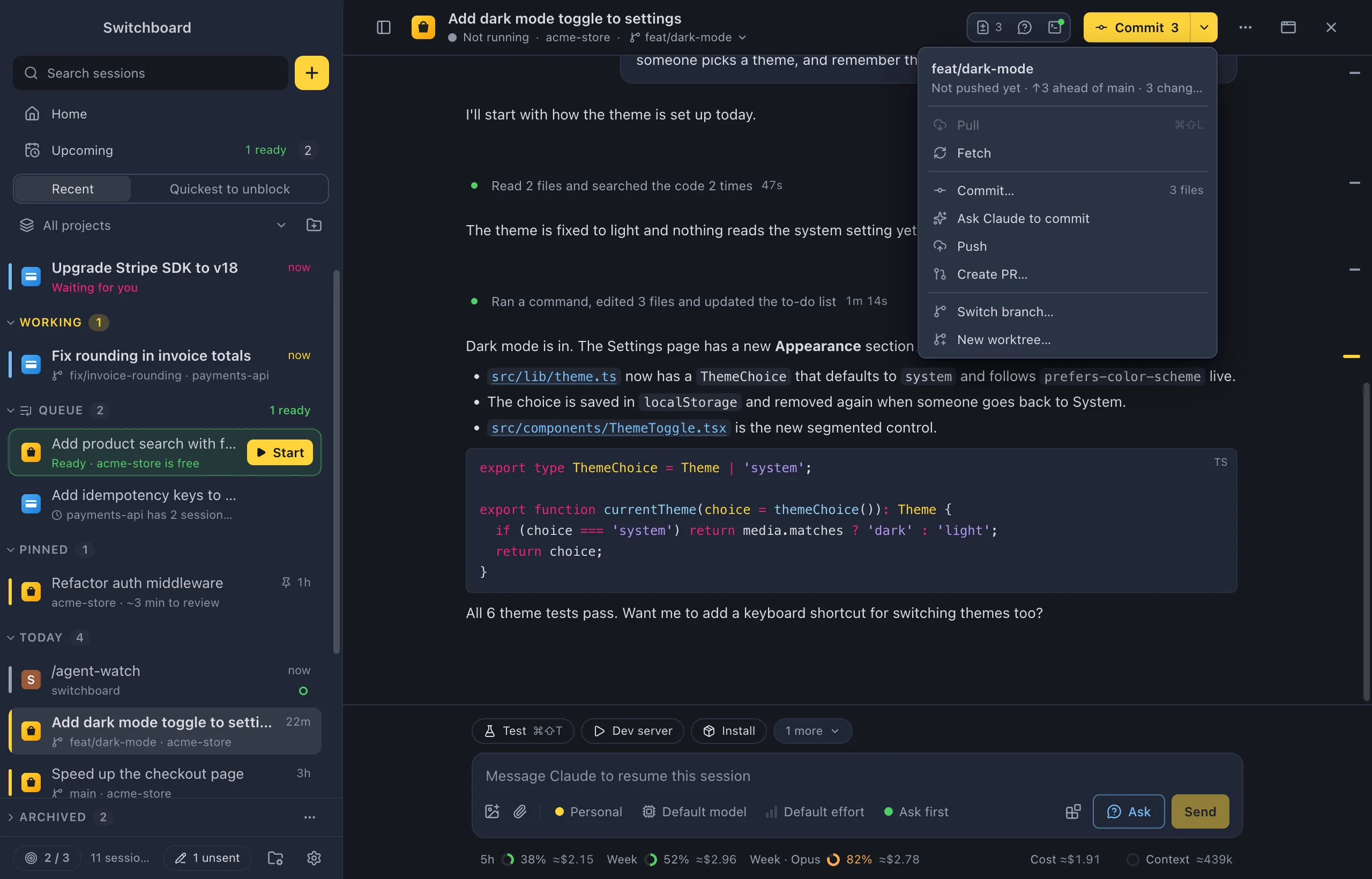Click the grid add widget icon beside Ask
Screen dimensions: 1372x879
coord(1073,811)
